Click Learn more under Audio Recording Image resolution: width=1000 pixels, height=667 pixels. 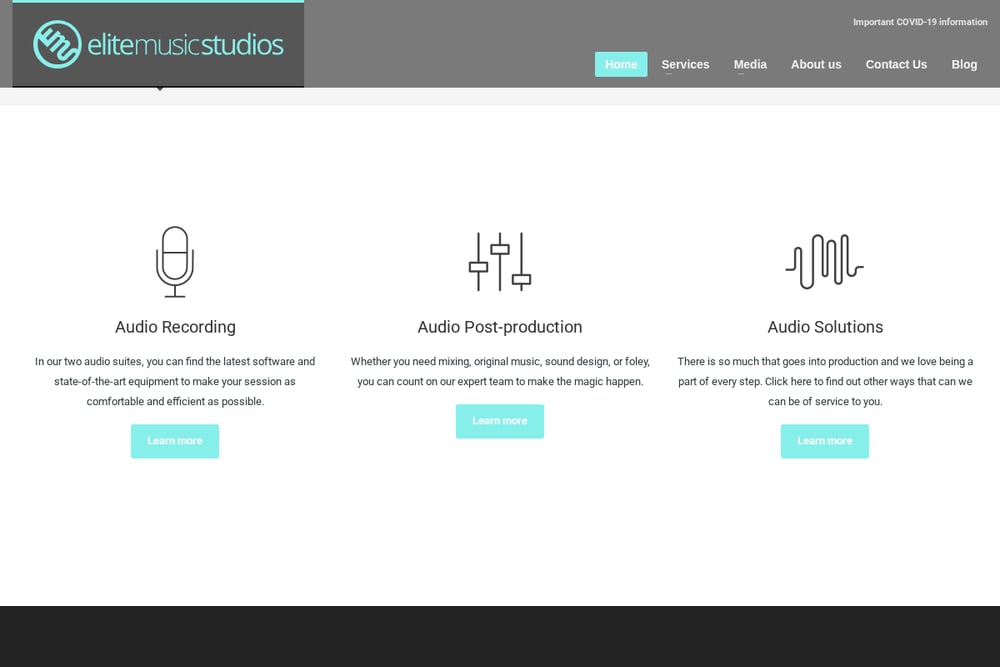click(x=175, y=441)
